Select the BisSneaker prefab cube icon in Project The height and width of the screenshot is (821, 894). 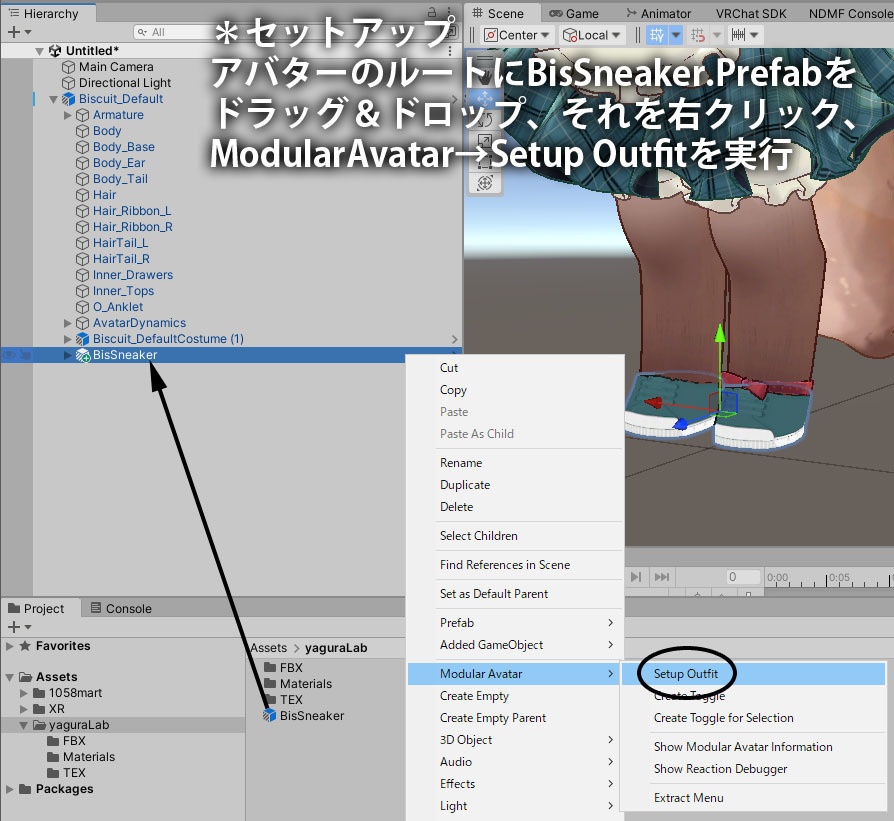click(268, 716)
